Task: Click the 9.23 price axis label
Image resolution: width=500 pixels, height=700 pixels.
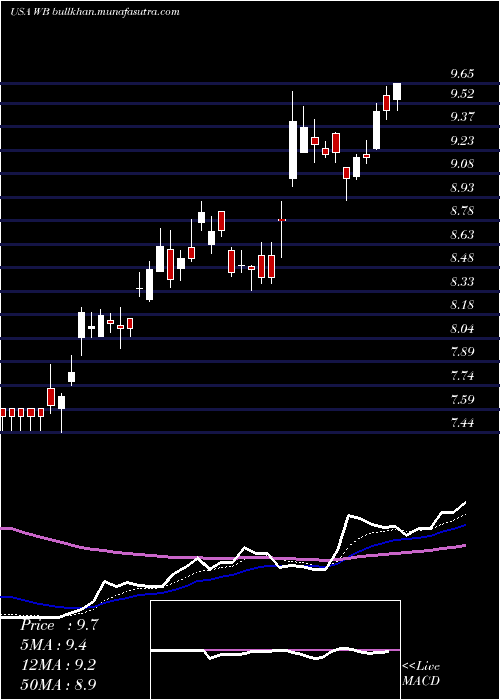Action: click(x=462, y=141)
